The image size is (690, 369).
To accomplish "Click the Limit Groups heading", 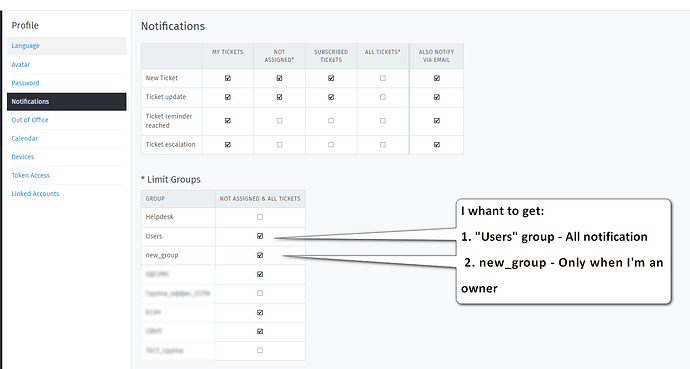I will 171,179.
